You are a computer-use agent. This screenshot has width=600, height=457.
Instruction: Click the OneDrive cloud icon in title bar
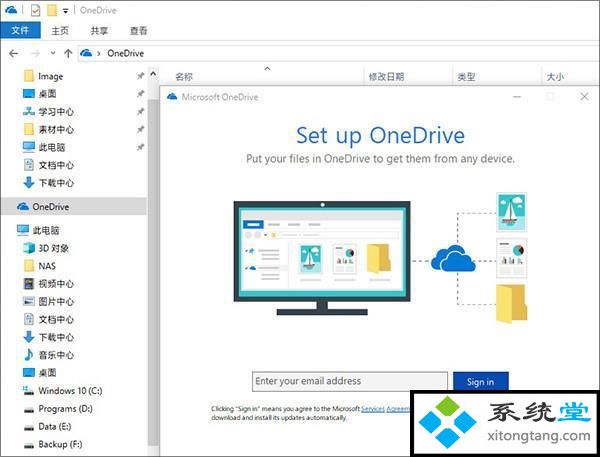11,10
